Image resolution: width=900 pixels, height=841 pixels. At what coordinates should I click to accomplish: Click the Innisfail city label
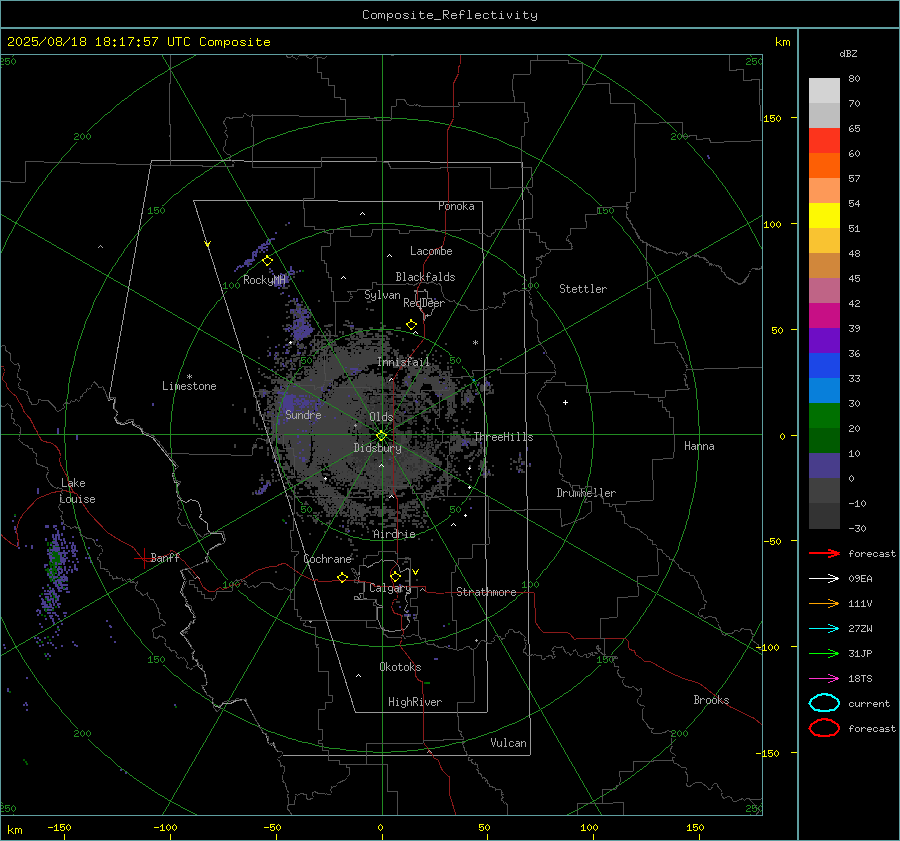click(x=404, y=362)
